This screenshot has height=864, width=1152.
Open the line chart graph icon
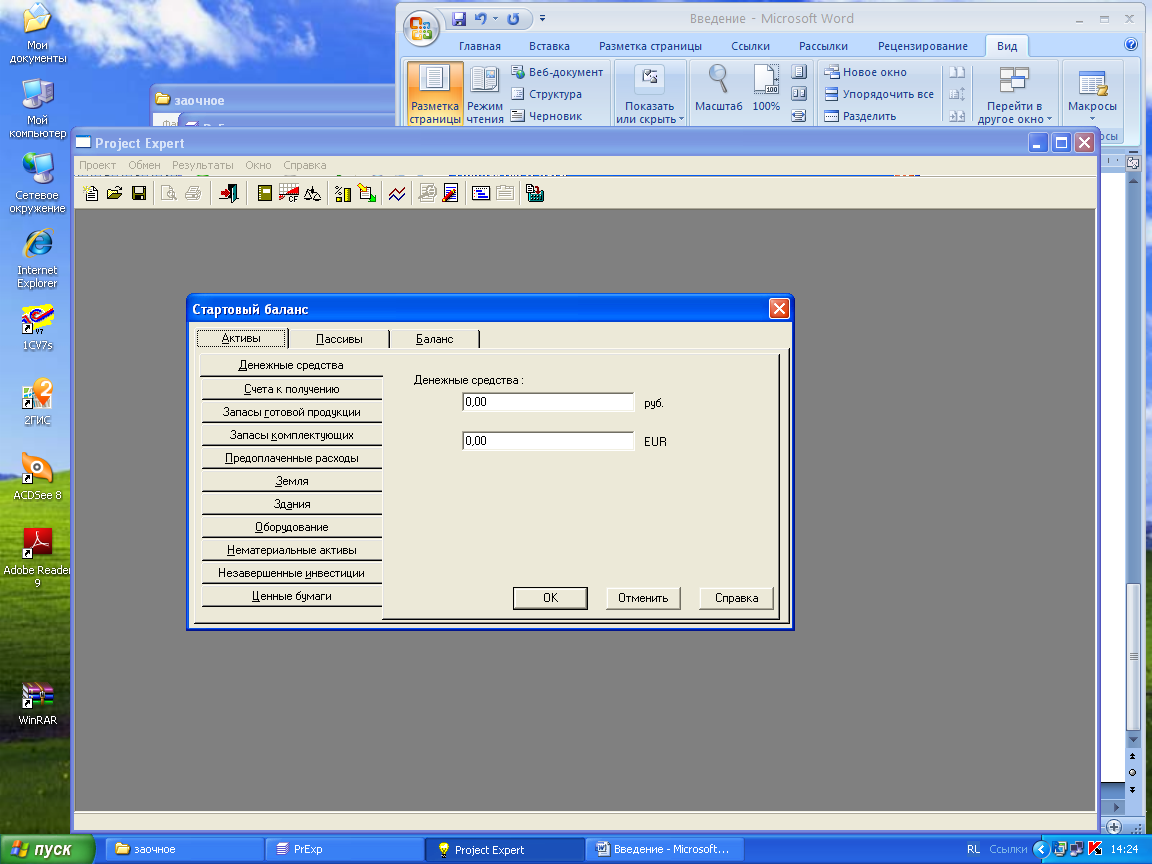[397, 194]
